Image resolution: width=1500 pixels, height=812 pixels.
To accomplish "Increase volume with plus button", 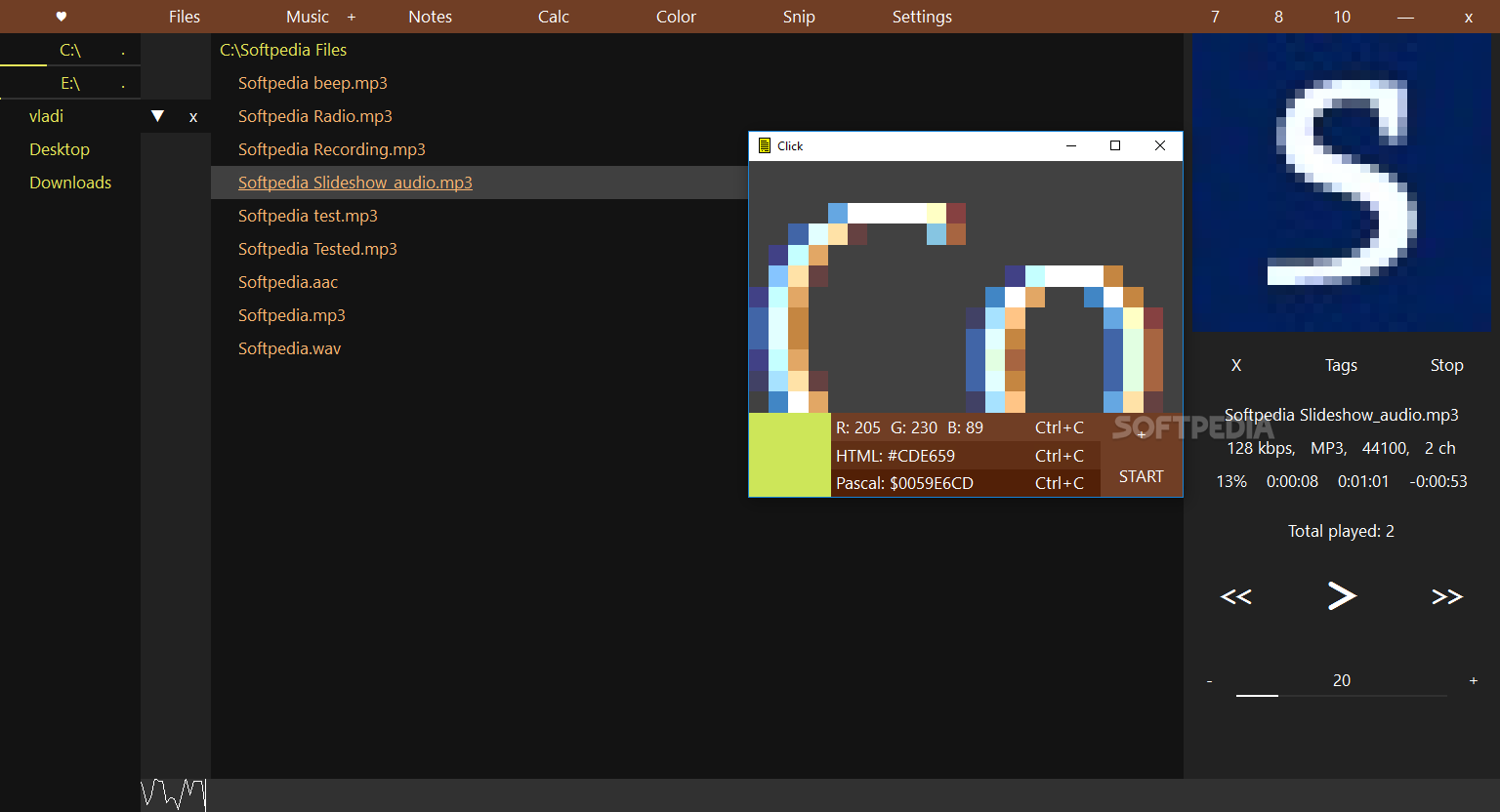I will coord(1474,680).
